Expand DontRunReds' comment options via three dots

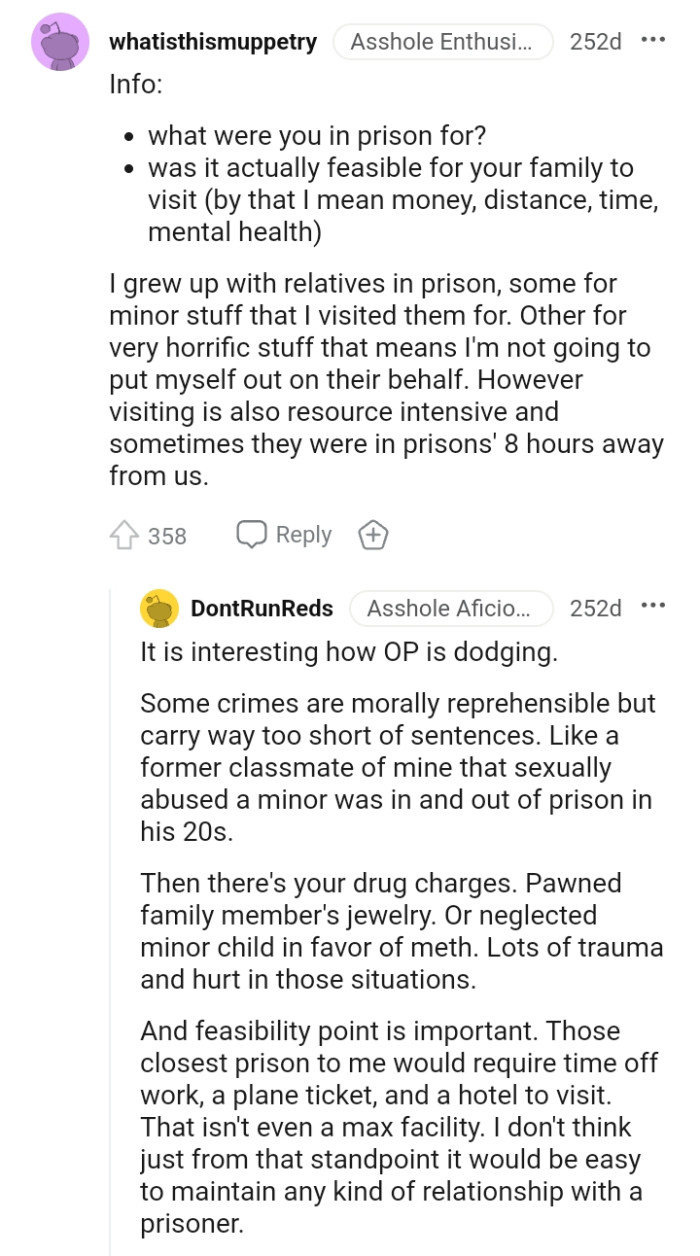tap(652, 606)
